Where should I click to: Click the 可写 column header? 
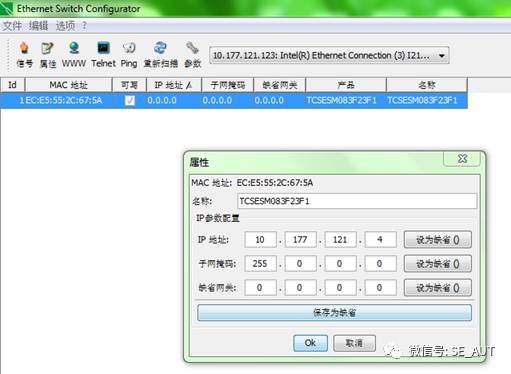[x=129, y=85]
